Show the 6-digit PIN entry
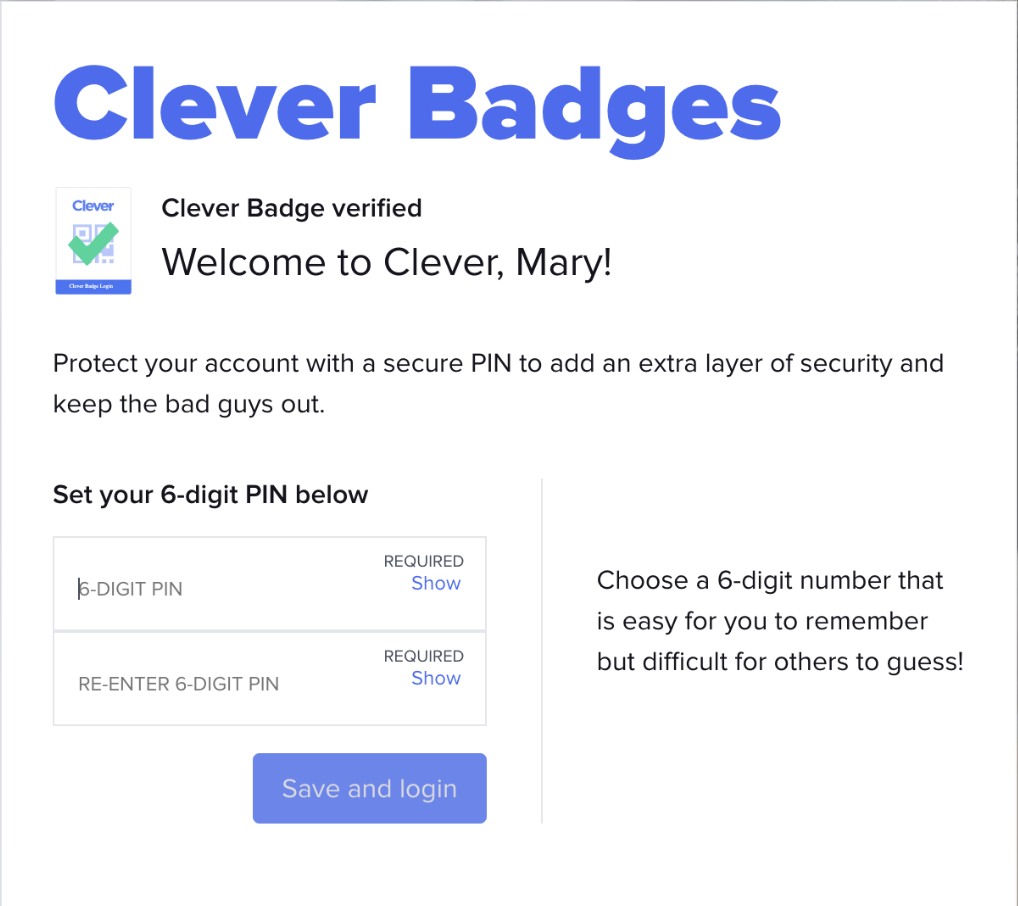 click(x=436, y=583)
